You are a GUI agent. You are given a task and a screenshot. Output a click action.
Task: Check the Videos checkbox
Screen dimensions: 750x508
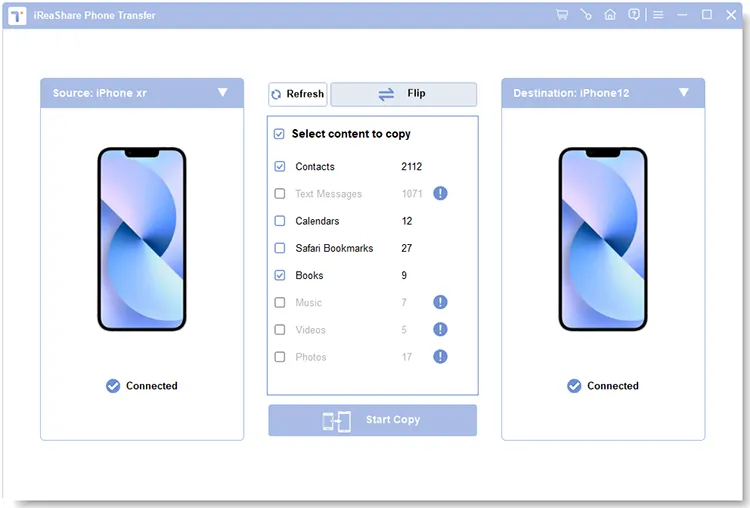click(280, 330)
